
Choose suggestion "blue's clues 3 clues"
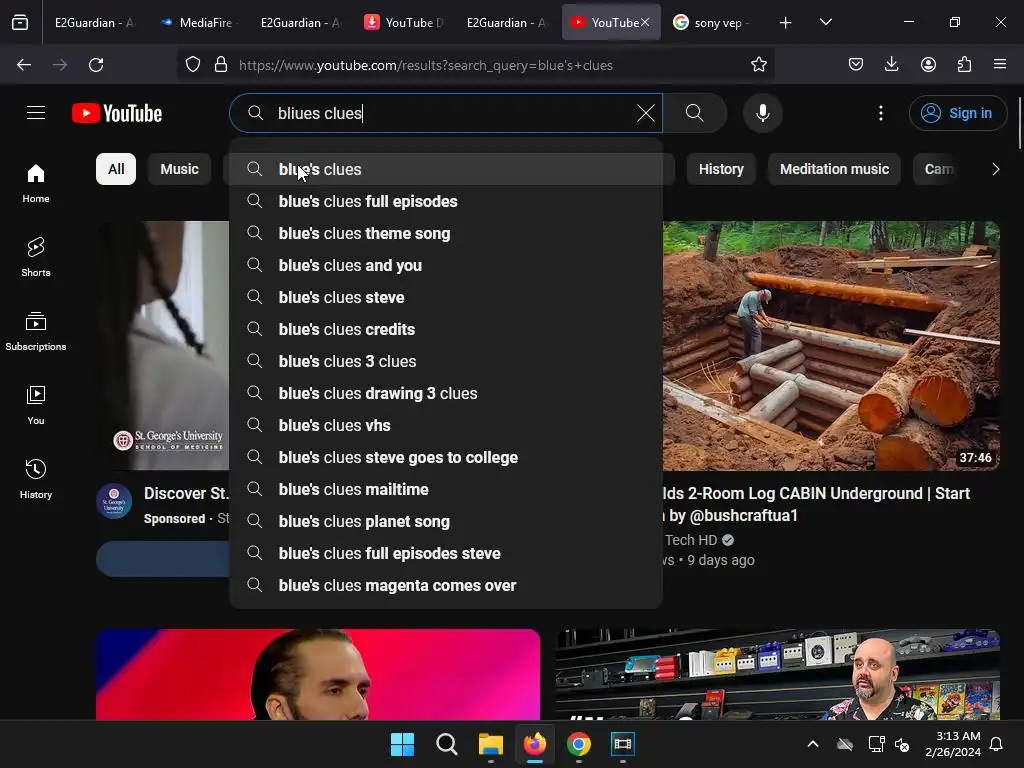[x=446, y=361]
